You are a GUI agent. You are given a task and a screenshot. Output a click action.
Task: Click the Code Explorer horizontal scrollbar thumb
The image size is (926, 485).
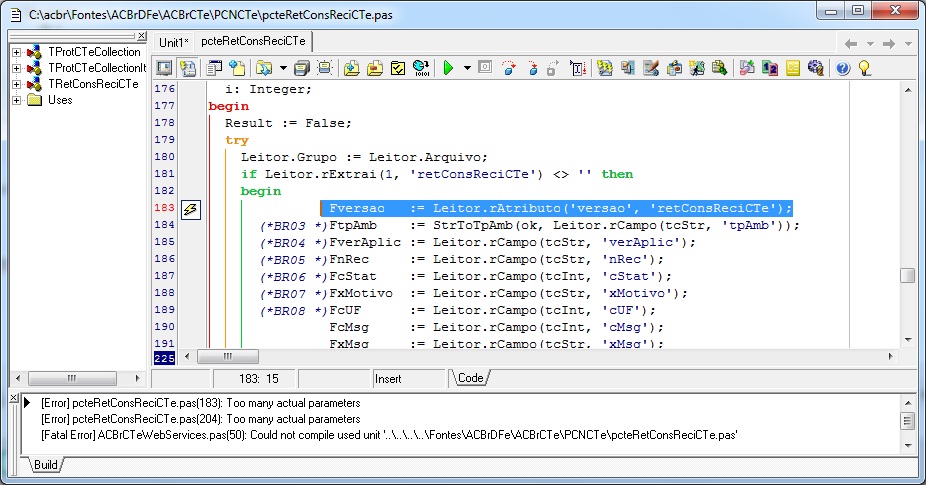(x=72, y=378)
